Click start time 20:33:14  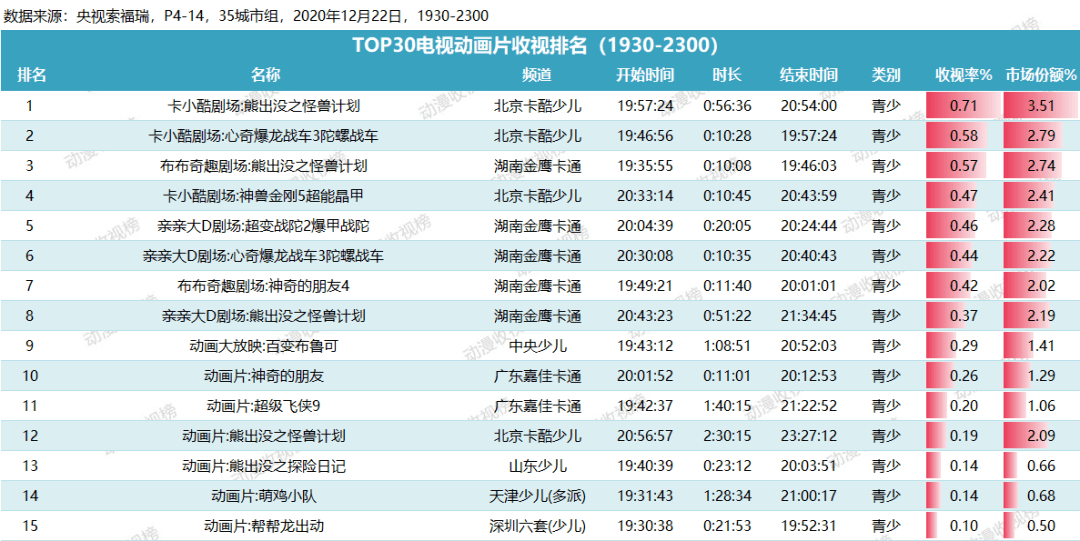click(645, 196)
